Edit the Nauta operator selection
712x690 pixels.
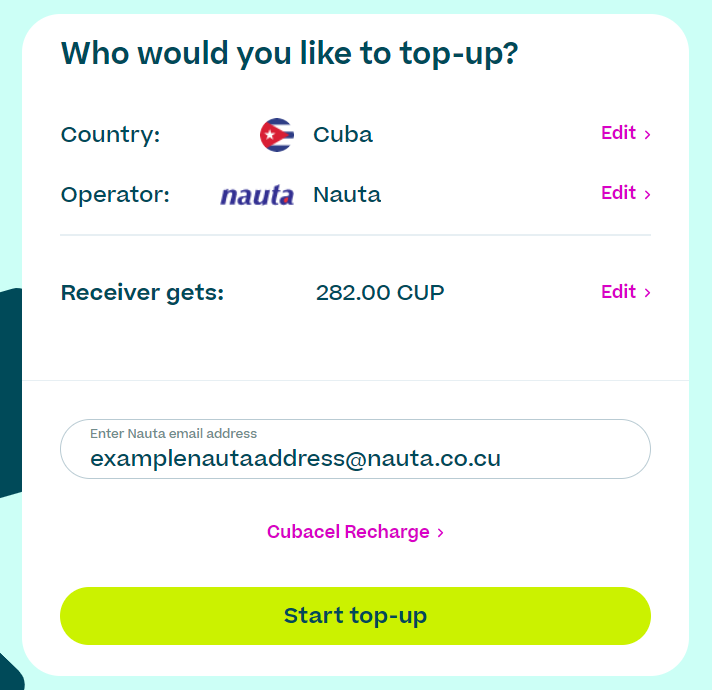626,193
